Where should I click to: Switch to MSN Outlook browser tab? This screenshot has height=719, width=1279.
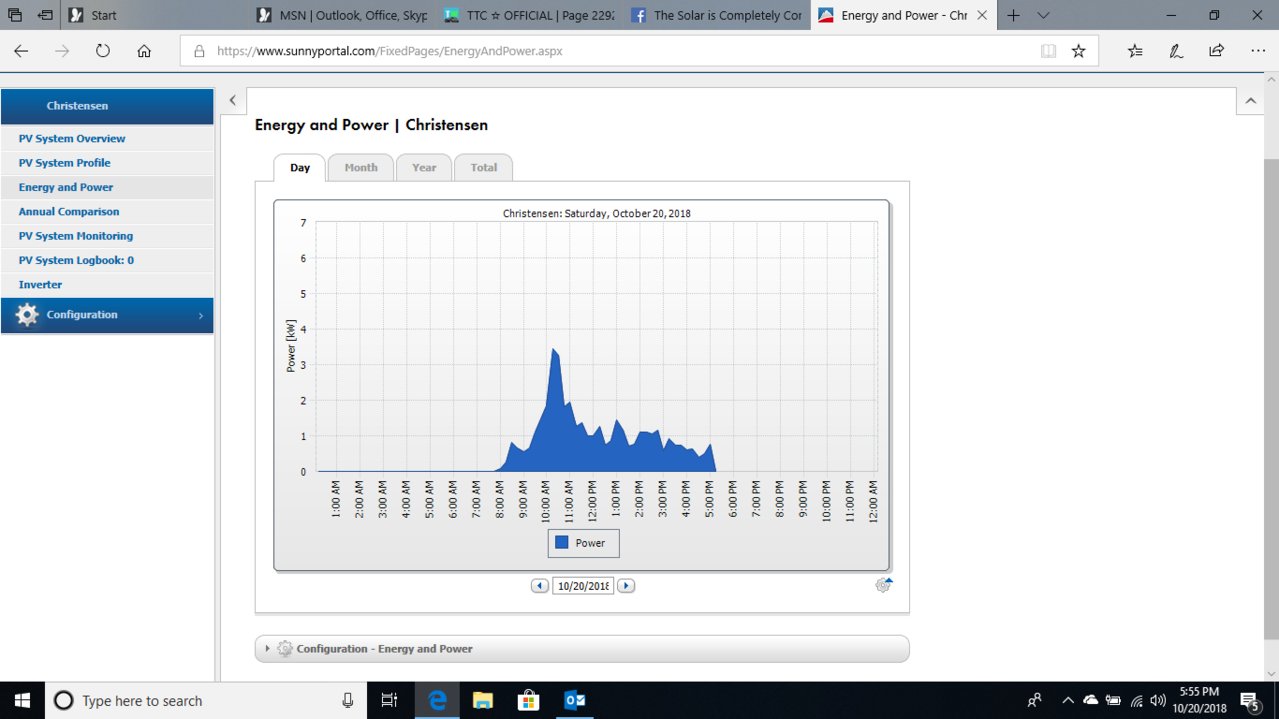[x=341, y=16]
